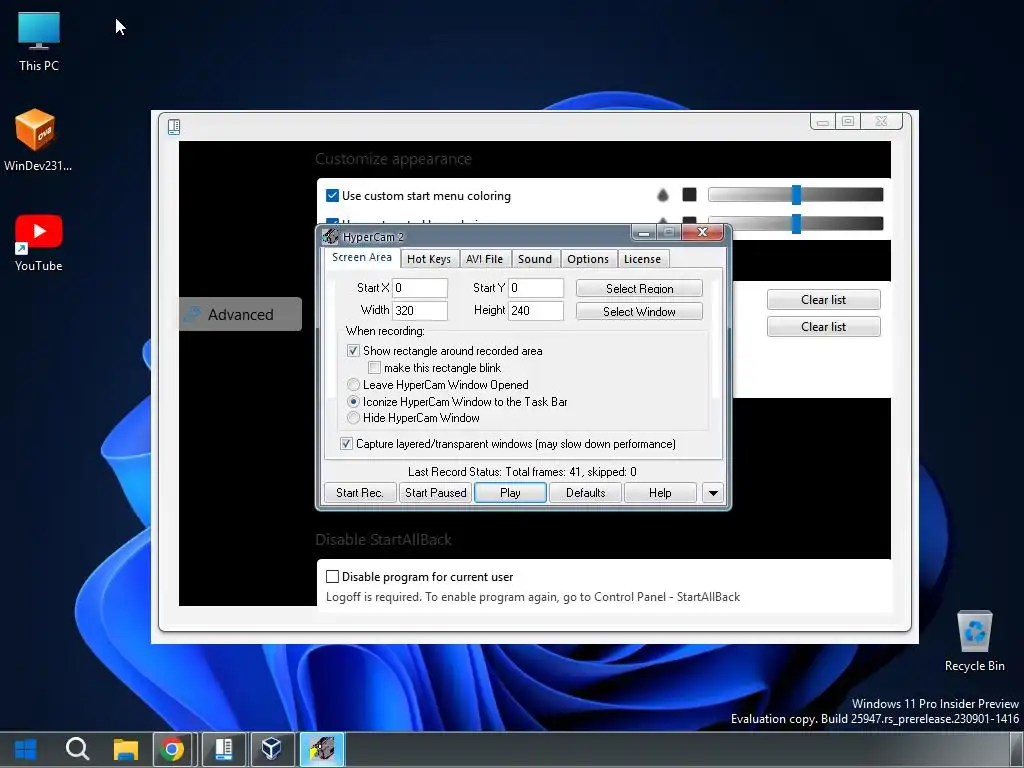Open taskbar Search magnifier
1024x768 pixels.
(x=77, y=749)
